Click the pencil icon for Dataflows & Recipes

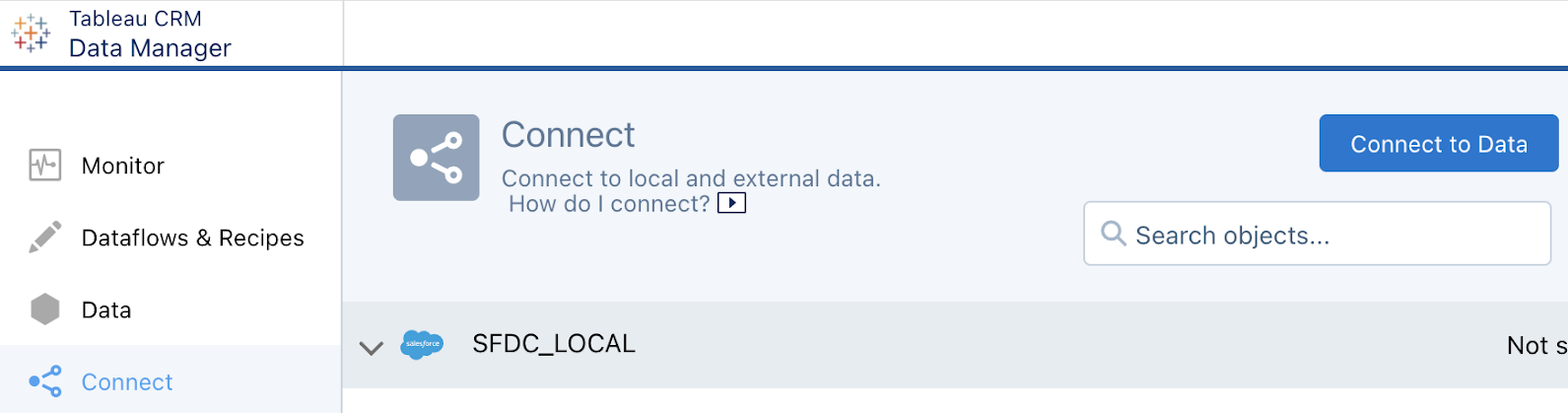45,238
